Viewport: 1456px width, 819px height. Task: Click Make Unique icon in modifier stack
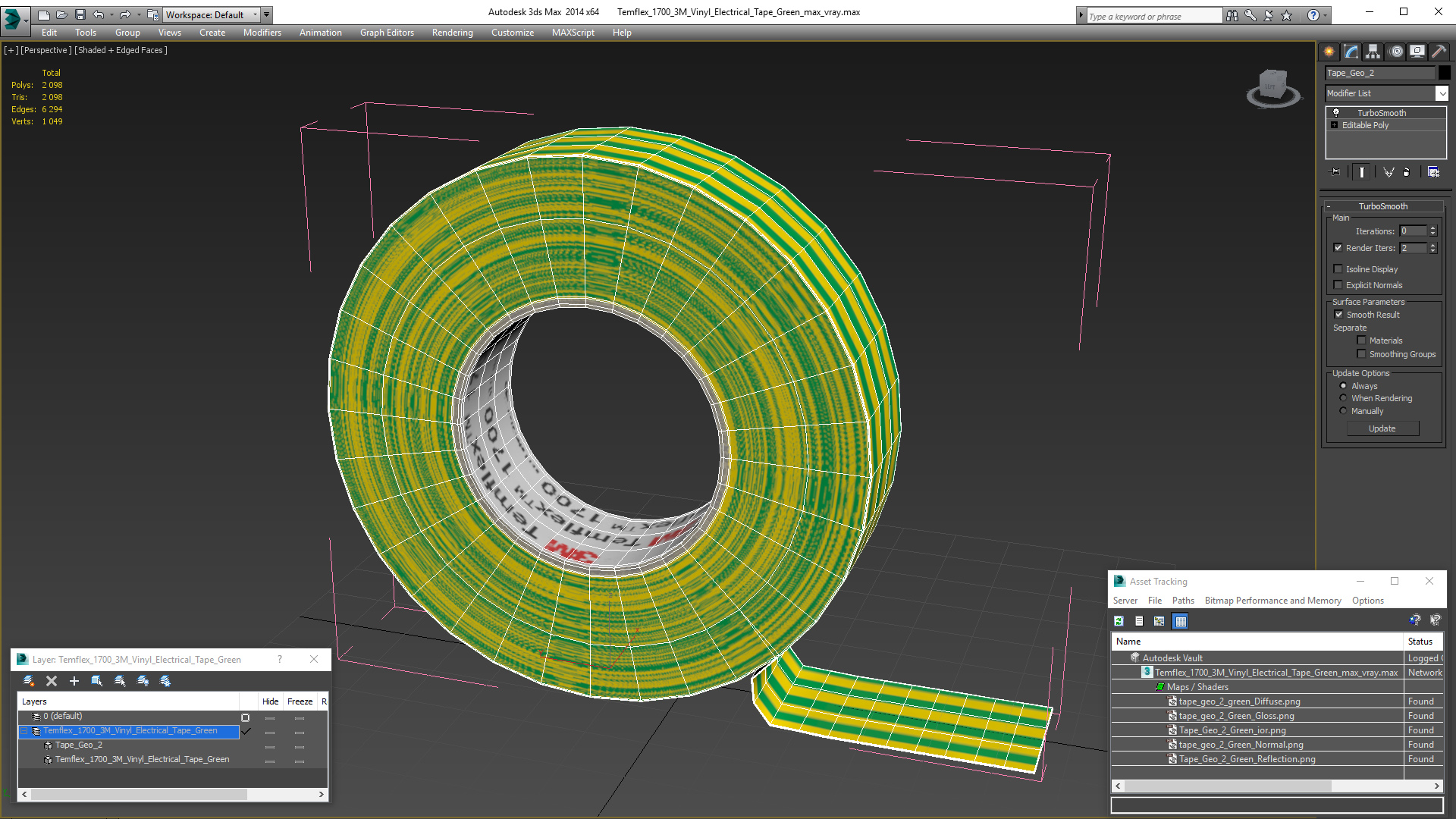click(1389, 172)
